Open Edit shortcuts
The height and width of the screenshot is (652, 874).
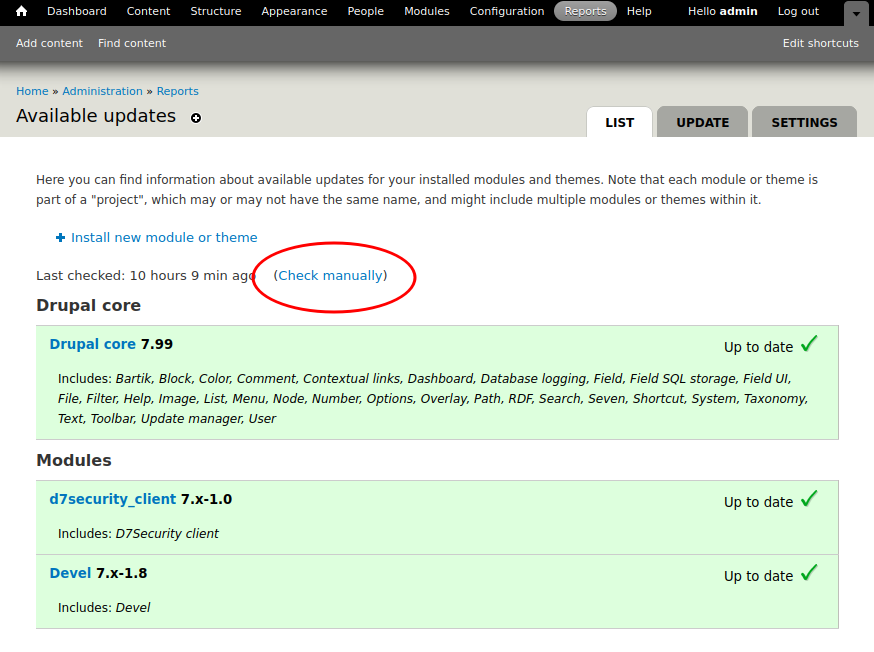[820, 43]
